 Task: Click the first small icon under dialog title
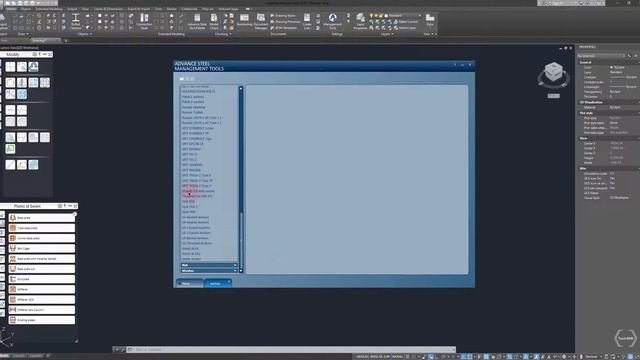[x=182, y=79]
